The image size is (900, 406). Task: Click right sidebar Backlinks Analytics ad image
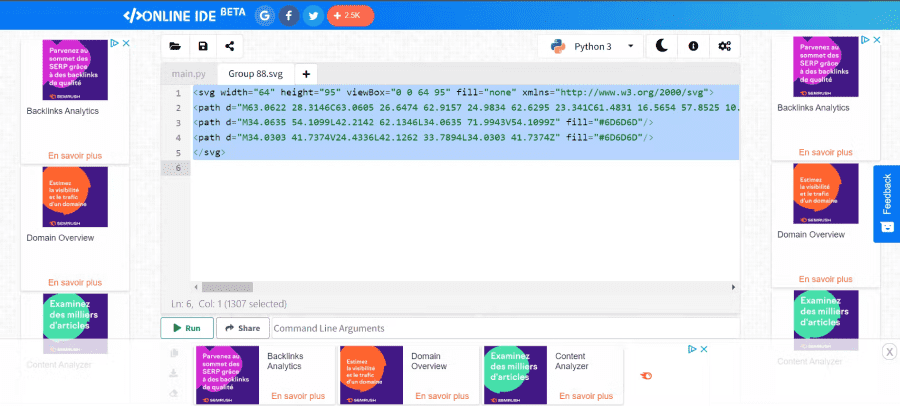point(826,67)
